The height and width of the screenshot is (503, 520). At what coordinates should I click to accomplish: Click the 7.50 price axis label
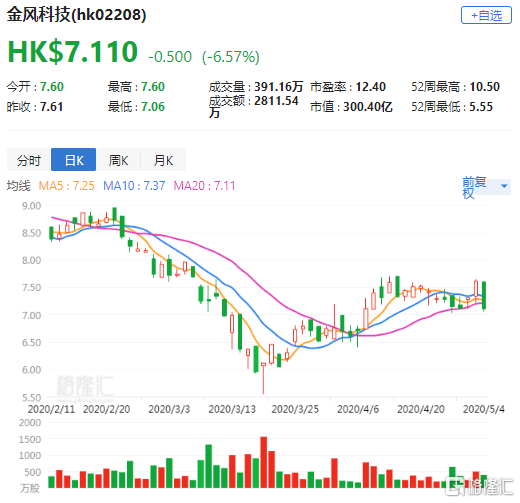[32, 288]
